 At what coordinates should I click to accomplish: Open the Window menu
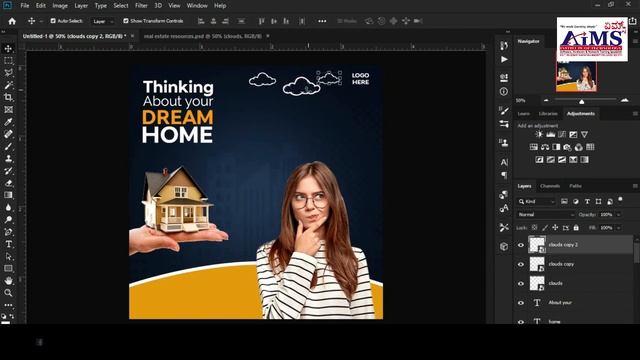[197, 6]
